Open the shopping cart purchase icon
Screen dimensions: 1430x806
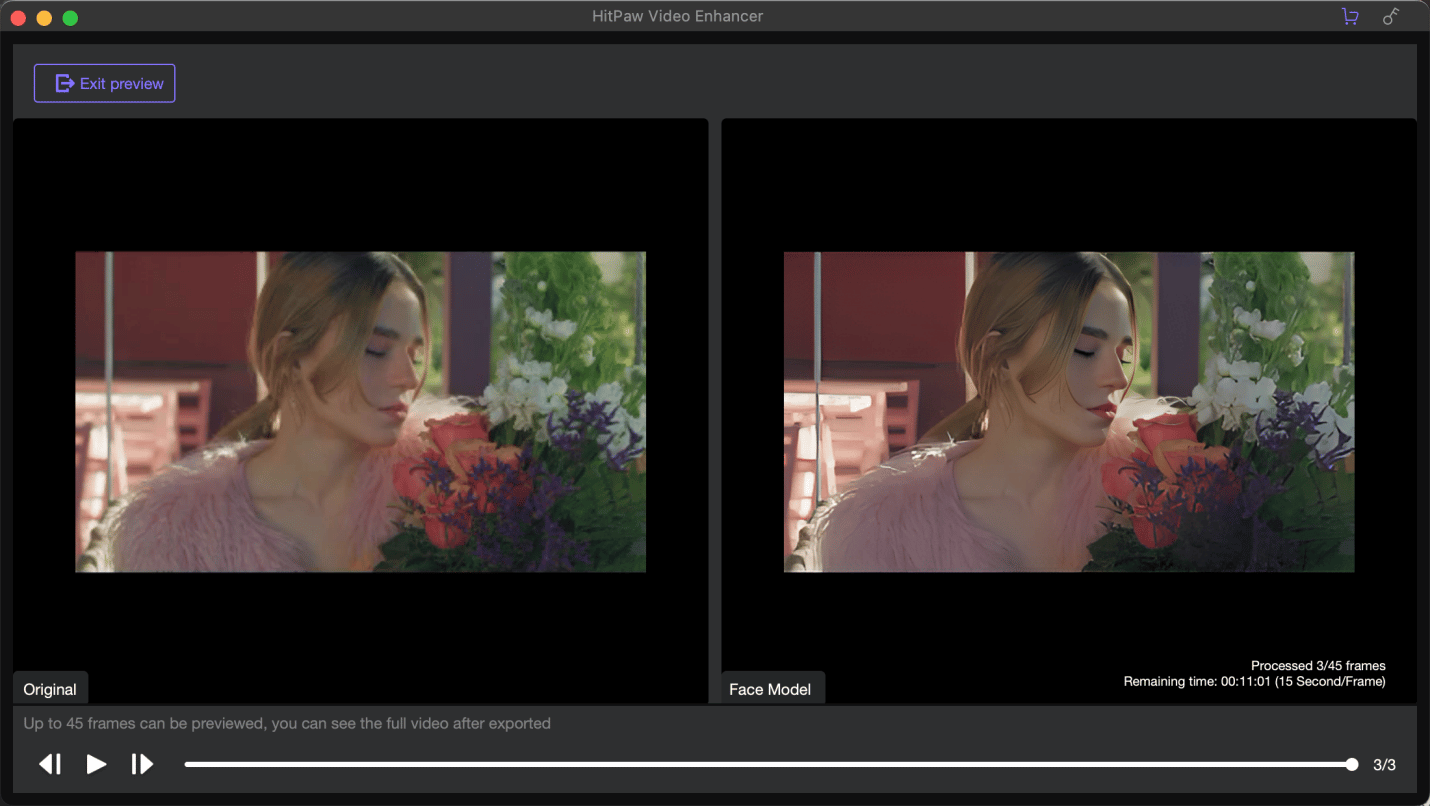point(1350,17)
